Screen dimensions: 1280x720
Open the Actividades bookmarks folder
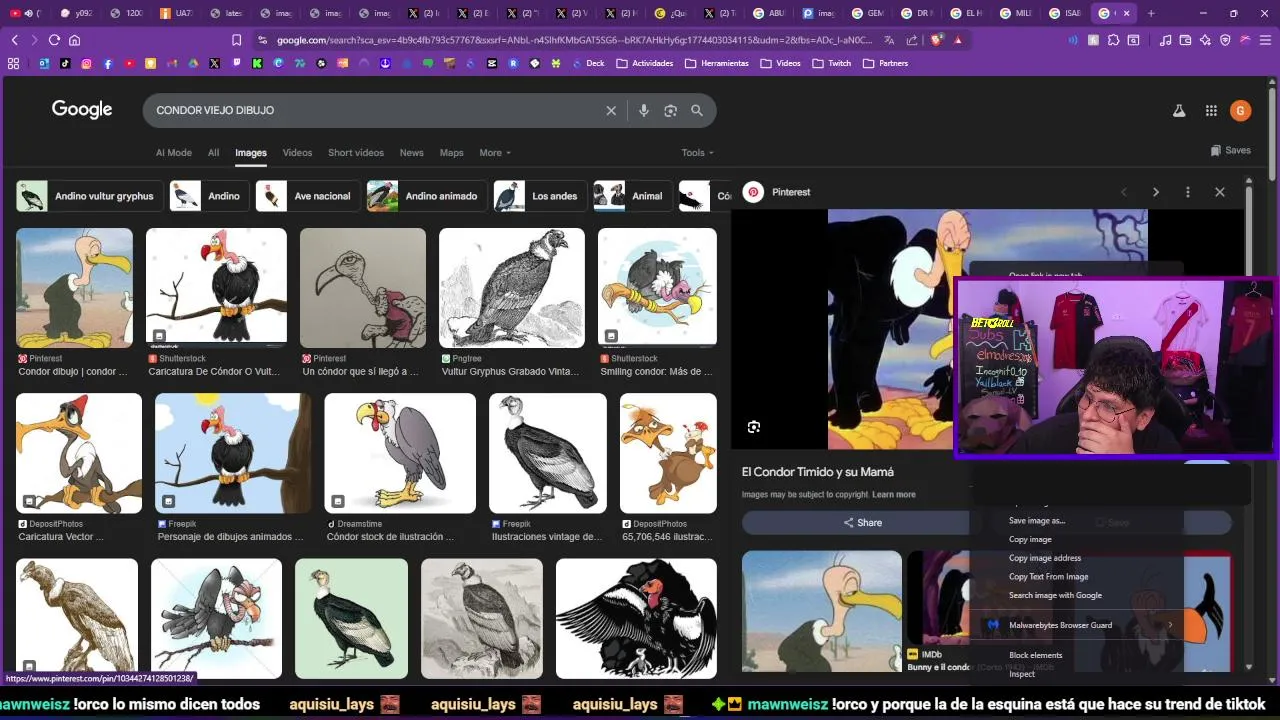click(x=645, y=63)
